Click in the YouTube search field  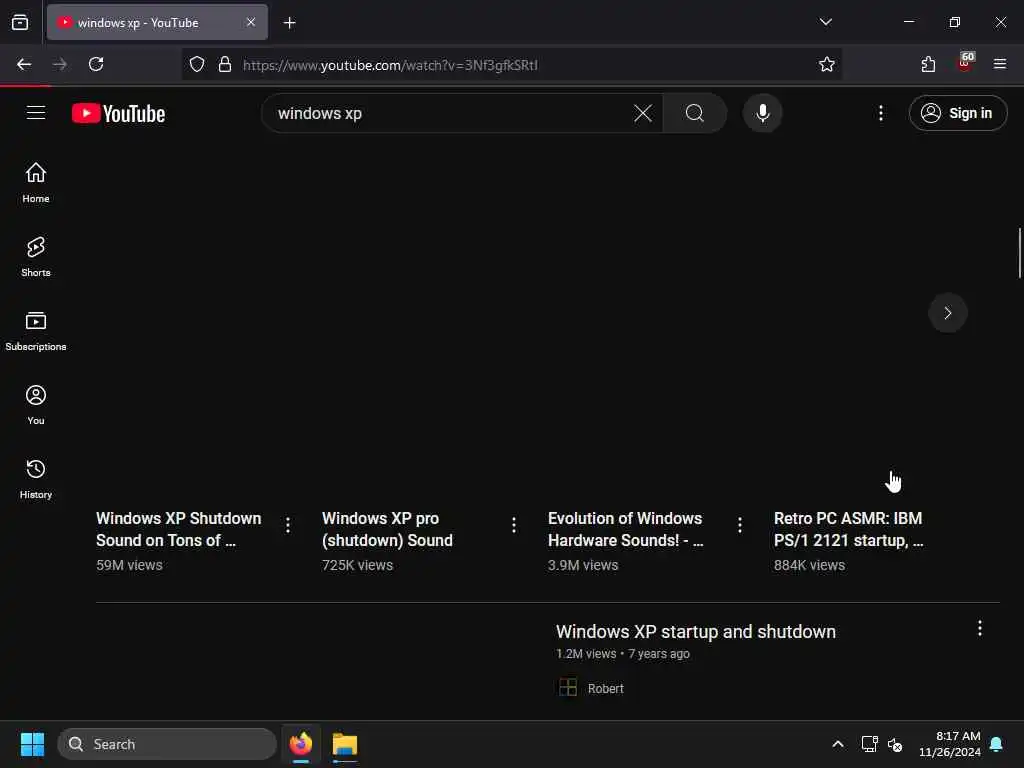coord(451,113)
